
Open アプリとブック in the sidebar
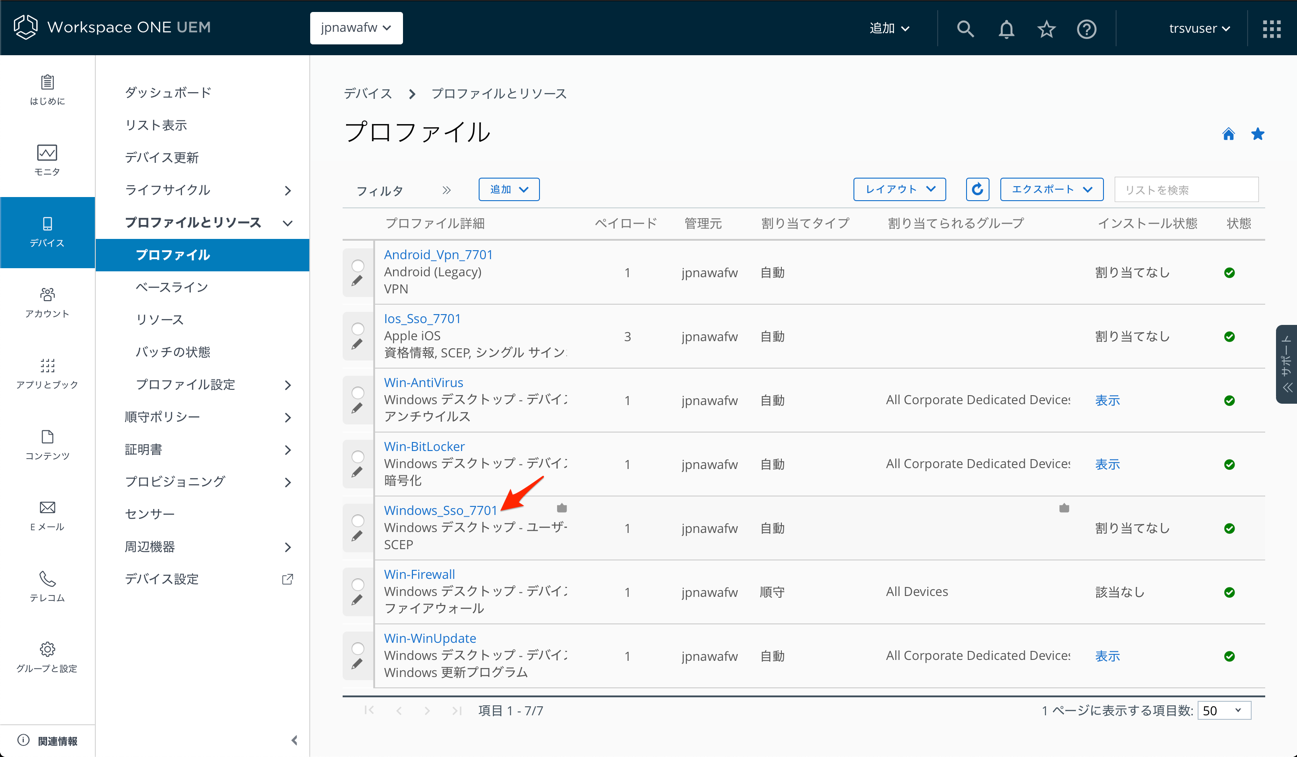[x=47, y=374]
